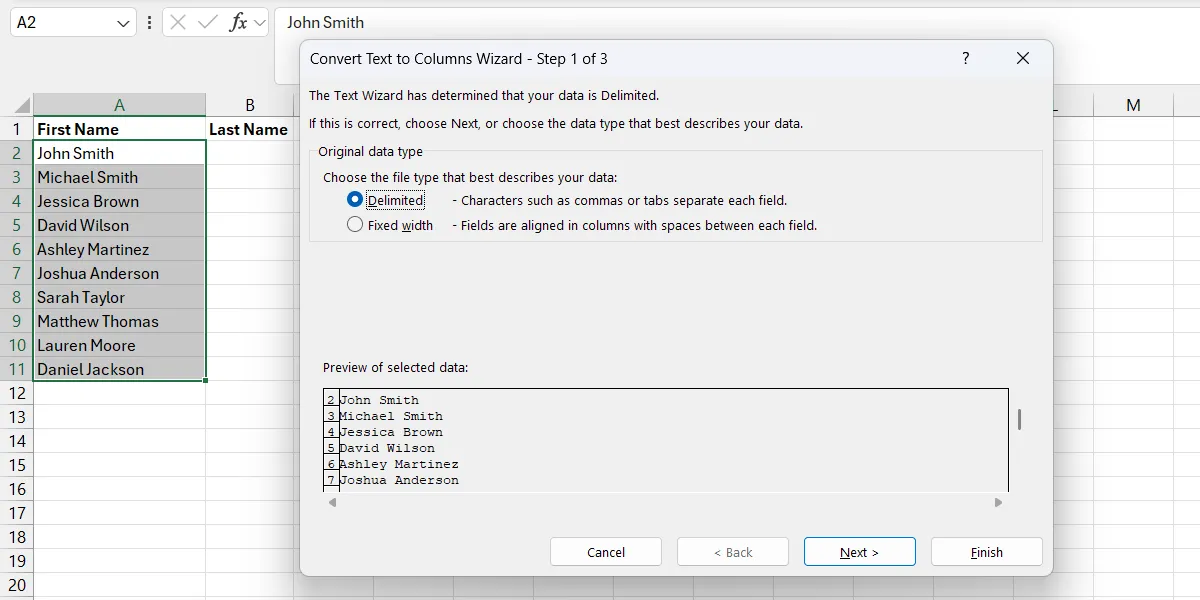
Task: Click the Finish button
Action: click(986, 552)
